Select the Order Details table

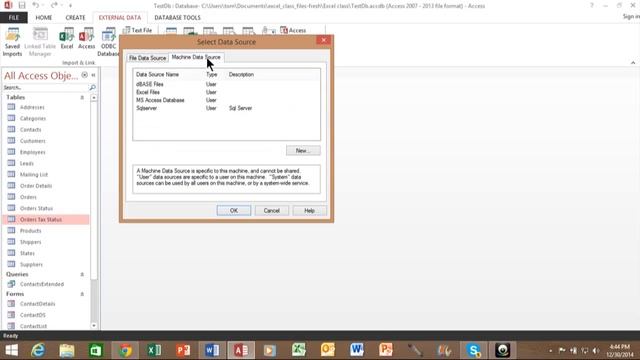pos(36,186)
